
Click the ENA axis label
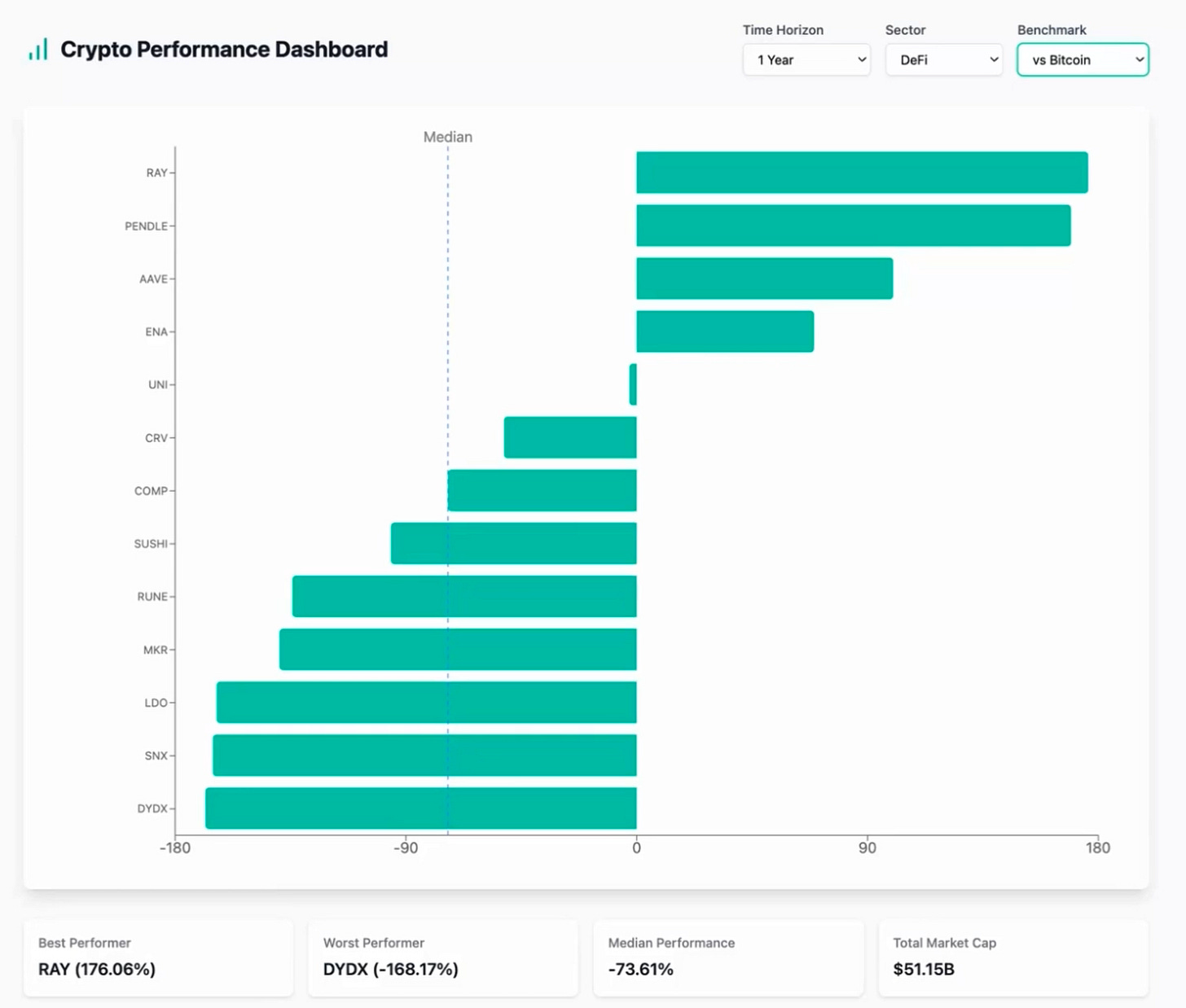coord(156,331)
